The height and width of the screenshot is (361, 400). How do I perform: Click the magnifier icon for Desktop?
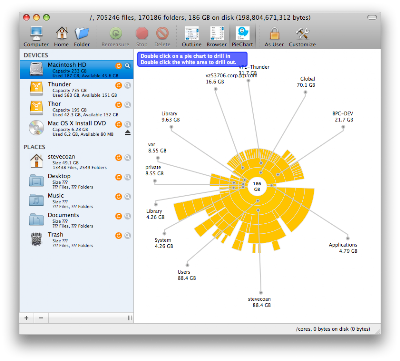click(x=127, y=177)
